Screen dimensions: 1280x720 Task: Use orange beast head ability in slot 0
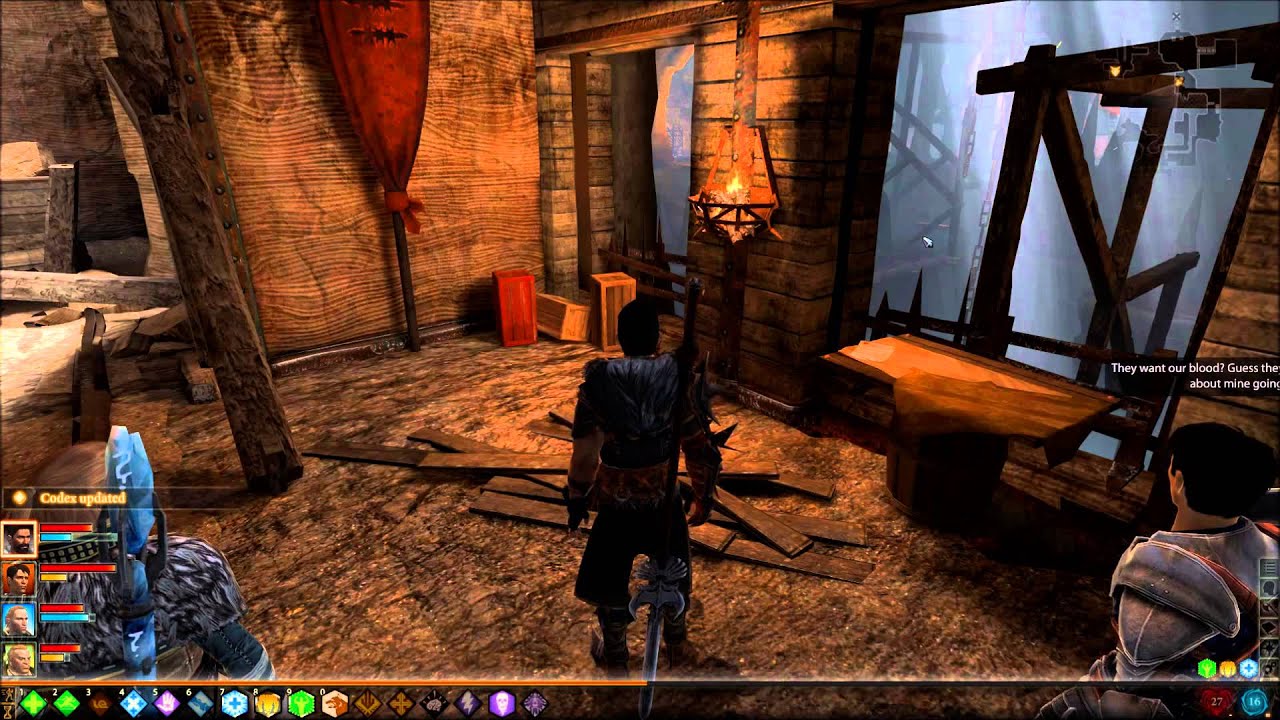335,704
